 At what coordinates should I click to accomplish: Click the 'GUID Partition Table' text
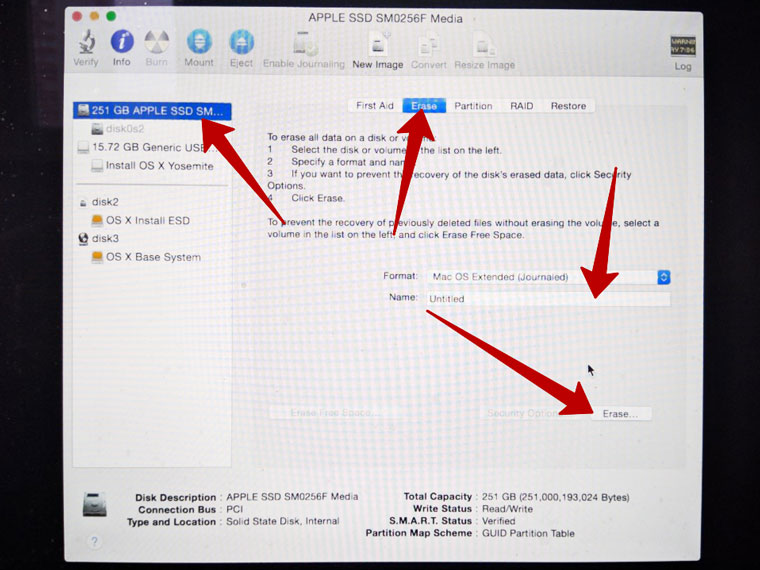tap(528, 533)
